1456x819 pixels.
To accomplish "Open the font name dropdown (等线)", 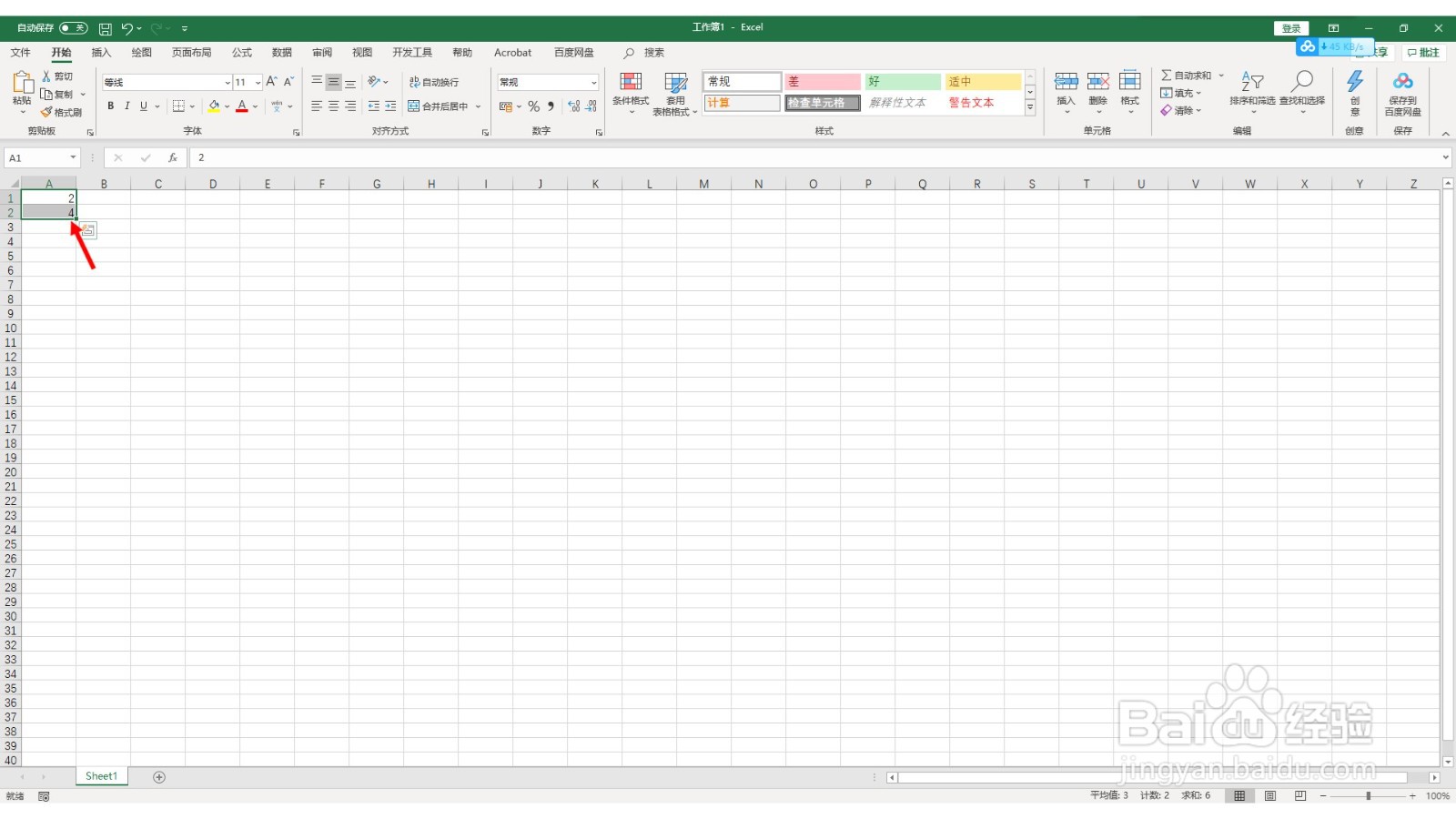I will [227, 82].
